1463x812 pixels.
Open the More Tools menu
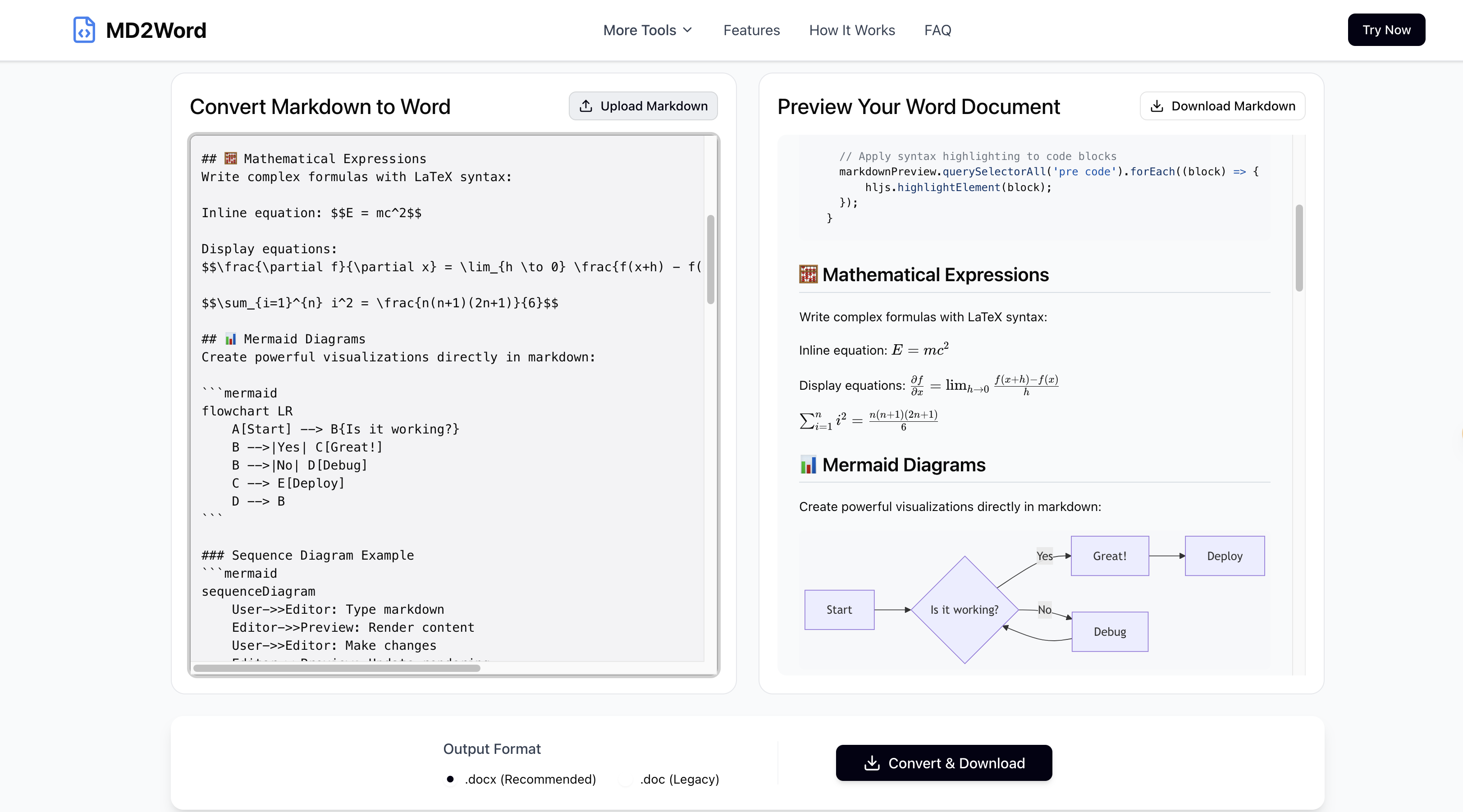[640, 30]
